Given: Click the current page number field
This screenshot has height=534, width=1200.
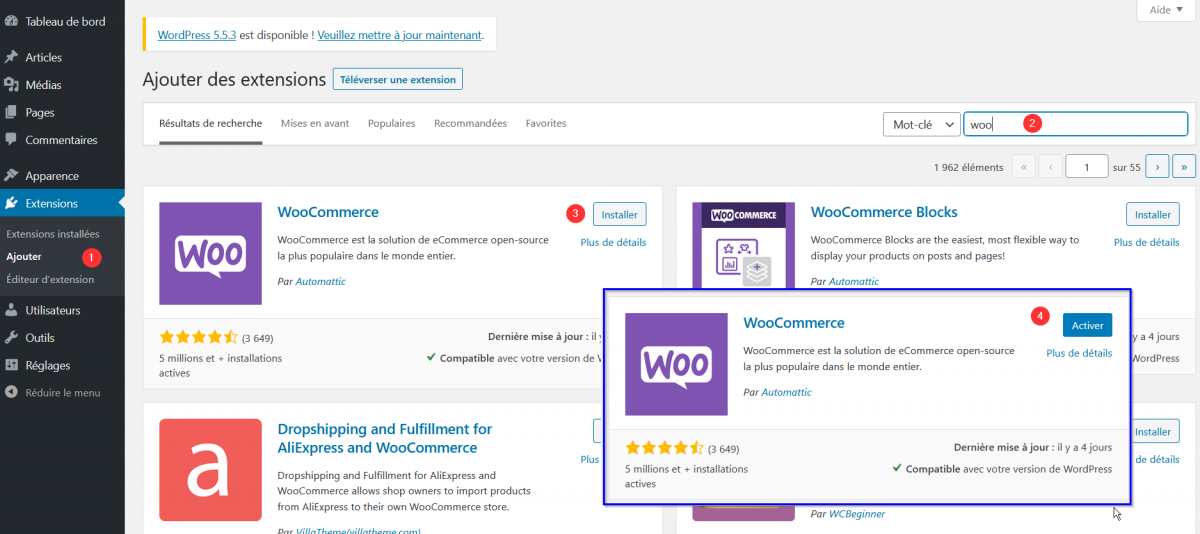Looking at the screenshot, I should click(1087, 166).
